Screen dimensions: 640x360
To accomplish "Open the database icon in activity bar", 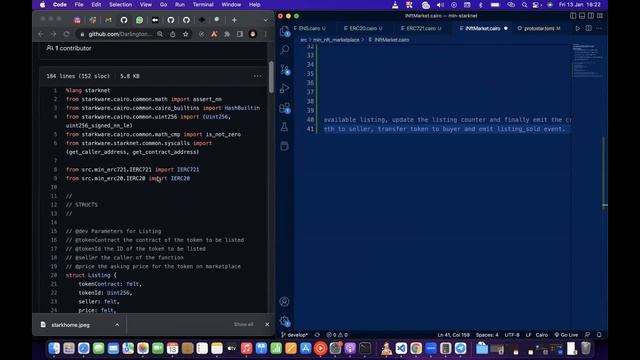I will click(284, 146).
